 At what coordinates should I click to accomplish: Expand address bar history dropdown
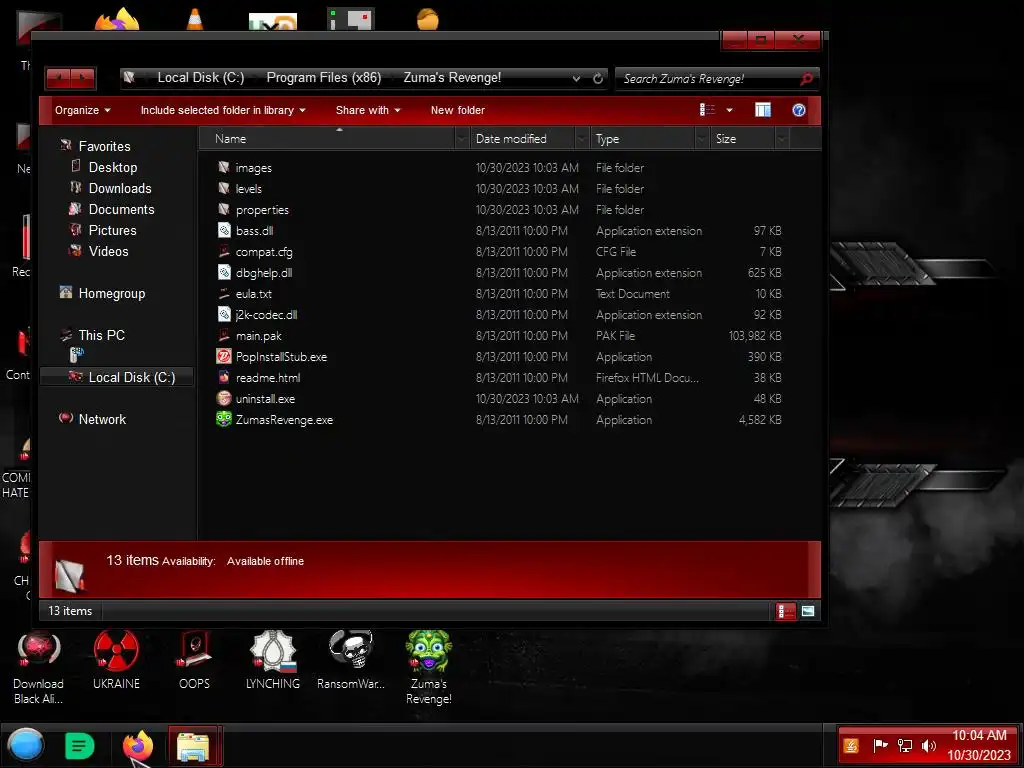(576, 78)
